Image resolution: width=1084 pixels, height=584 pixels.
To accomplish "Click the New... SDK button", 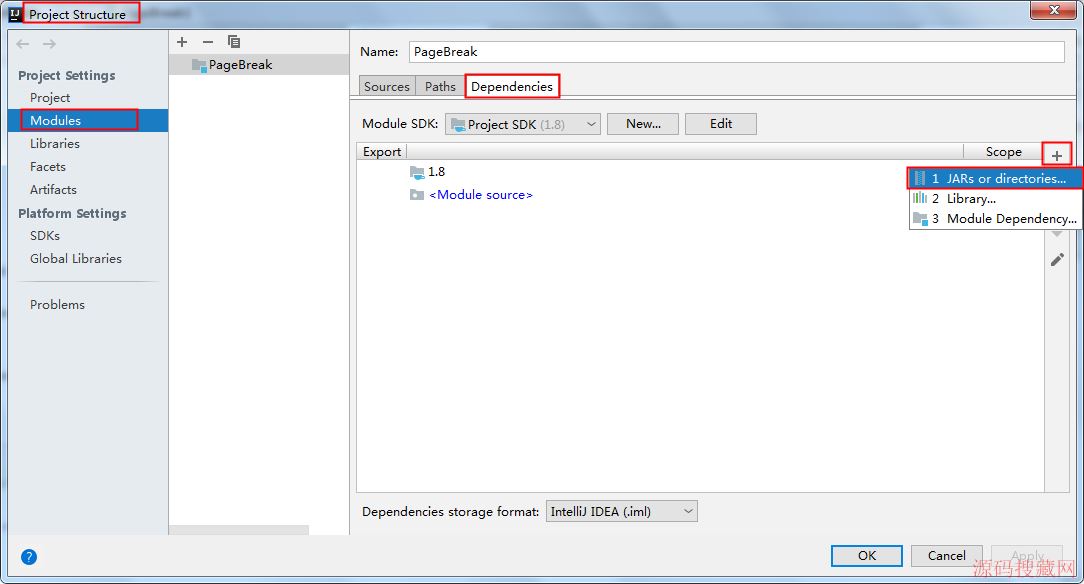I will (x=643, y=124).
